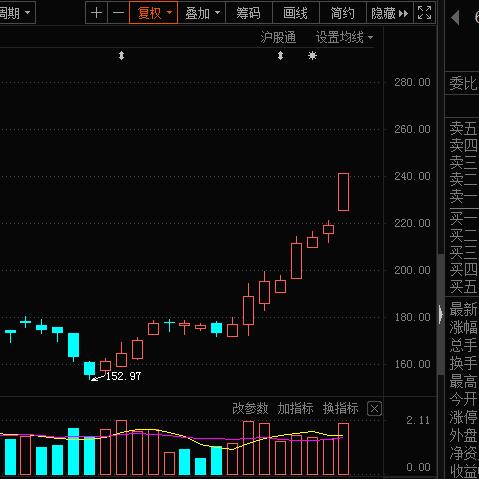This screenshot has width=479, height=479.
Task: Close the volume indicator panel
Action: 374,409
